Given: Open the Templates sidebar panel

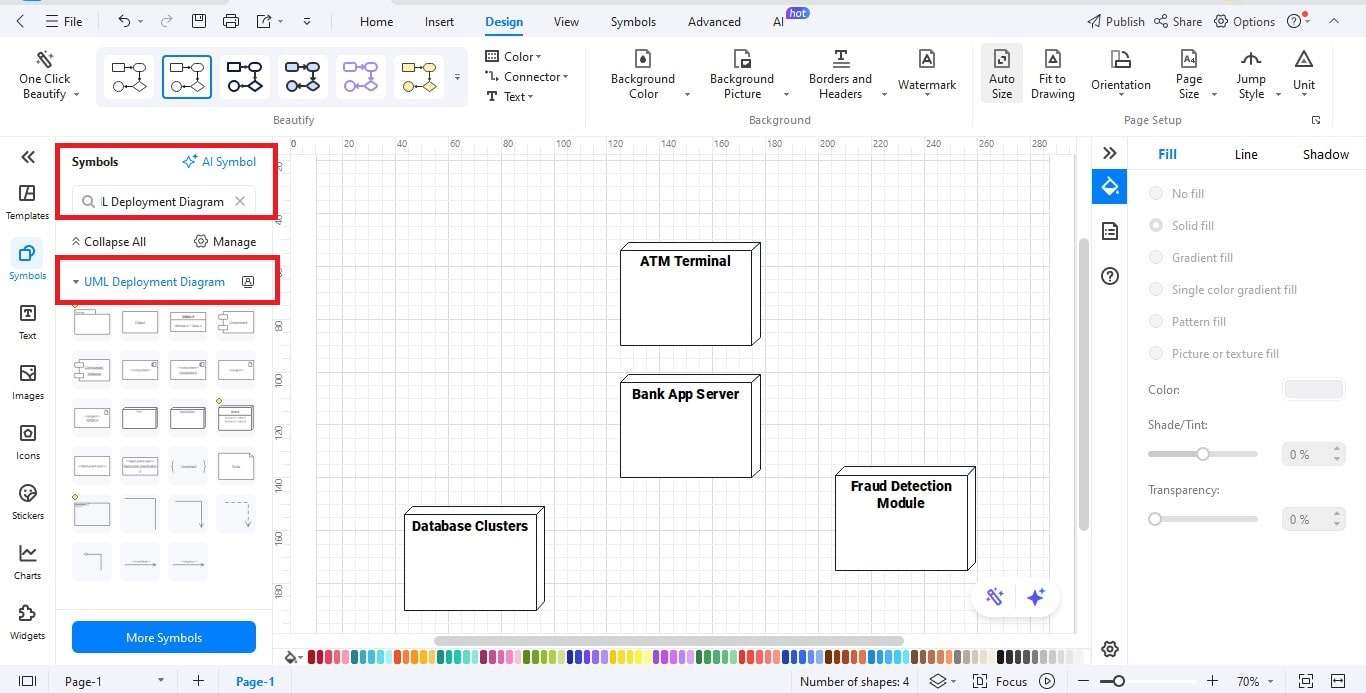Looking at the screenshot, I should 27,201.
